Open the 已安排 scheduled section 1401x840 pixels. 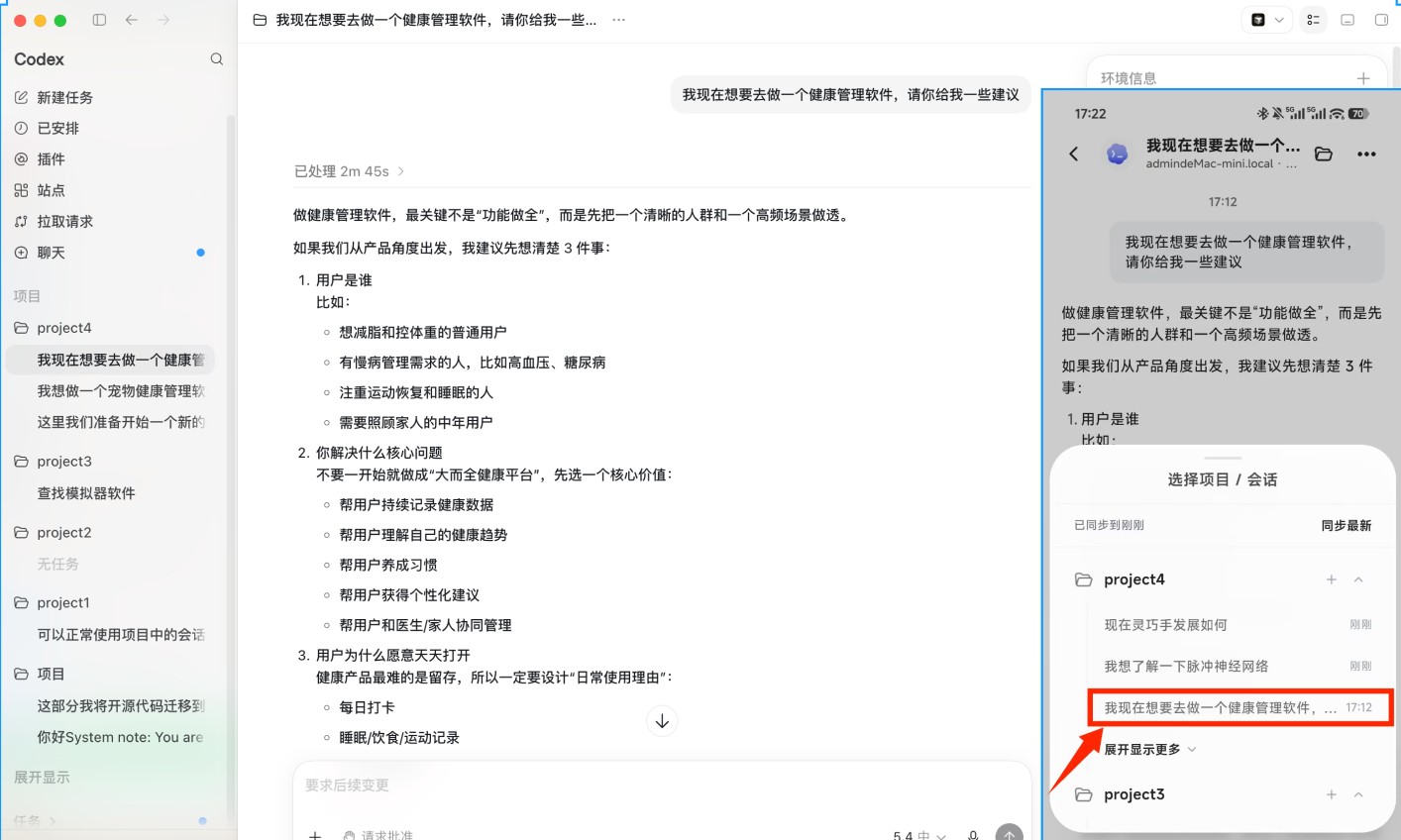(47, 128)
